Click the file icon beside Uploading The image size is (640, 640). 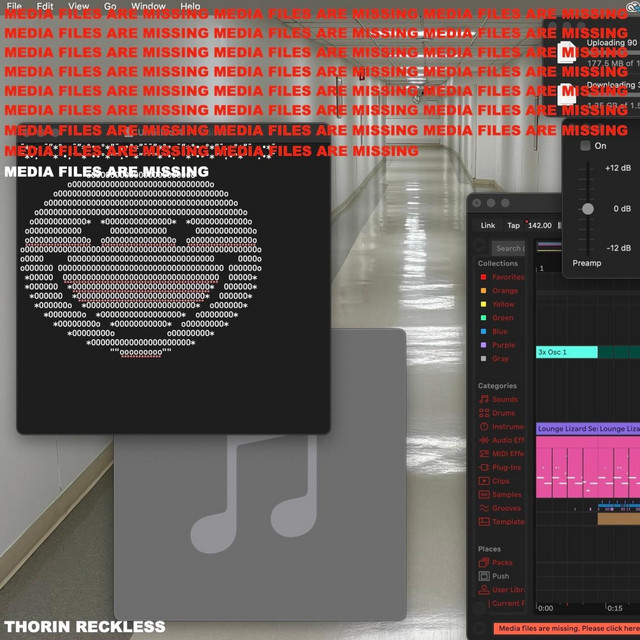567,52
